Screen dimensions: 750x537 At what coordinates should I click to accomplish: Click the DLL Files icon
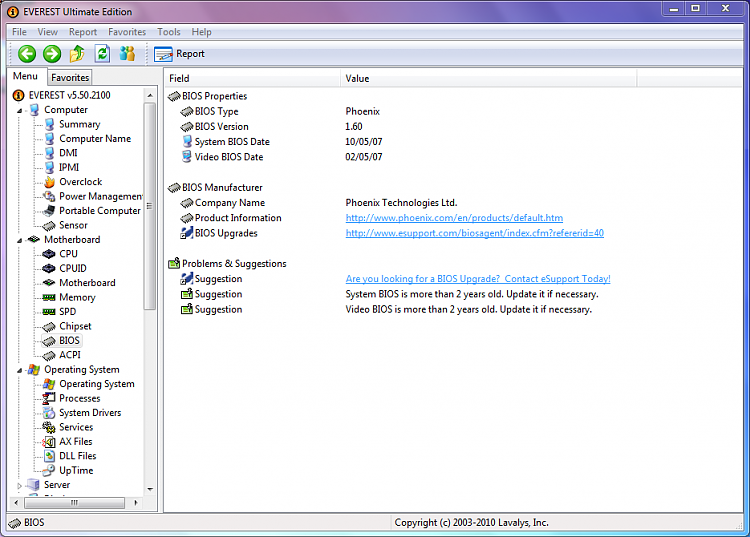tap(49, 456)
